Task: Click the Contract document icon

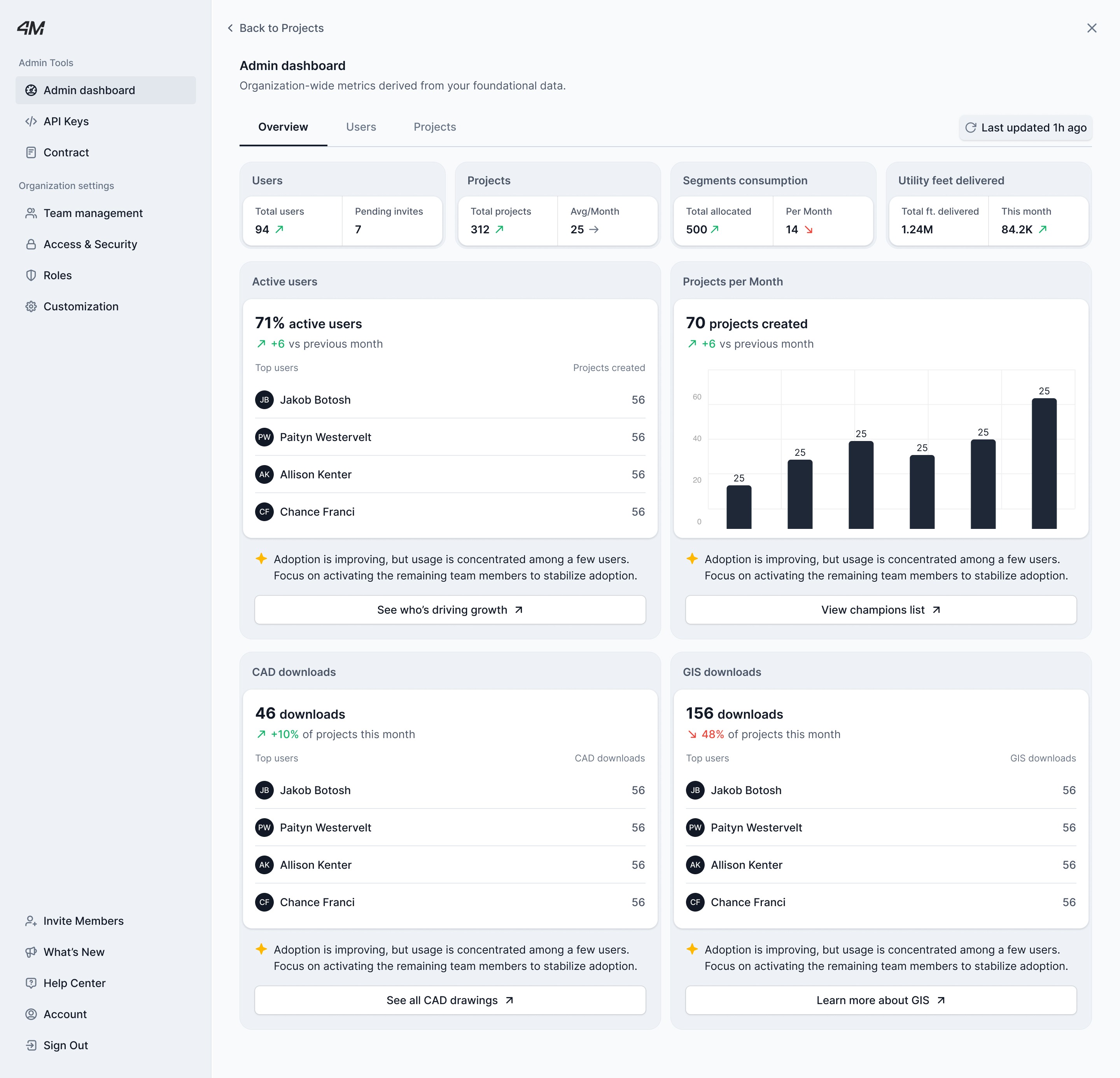Action: point(31,152)
